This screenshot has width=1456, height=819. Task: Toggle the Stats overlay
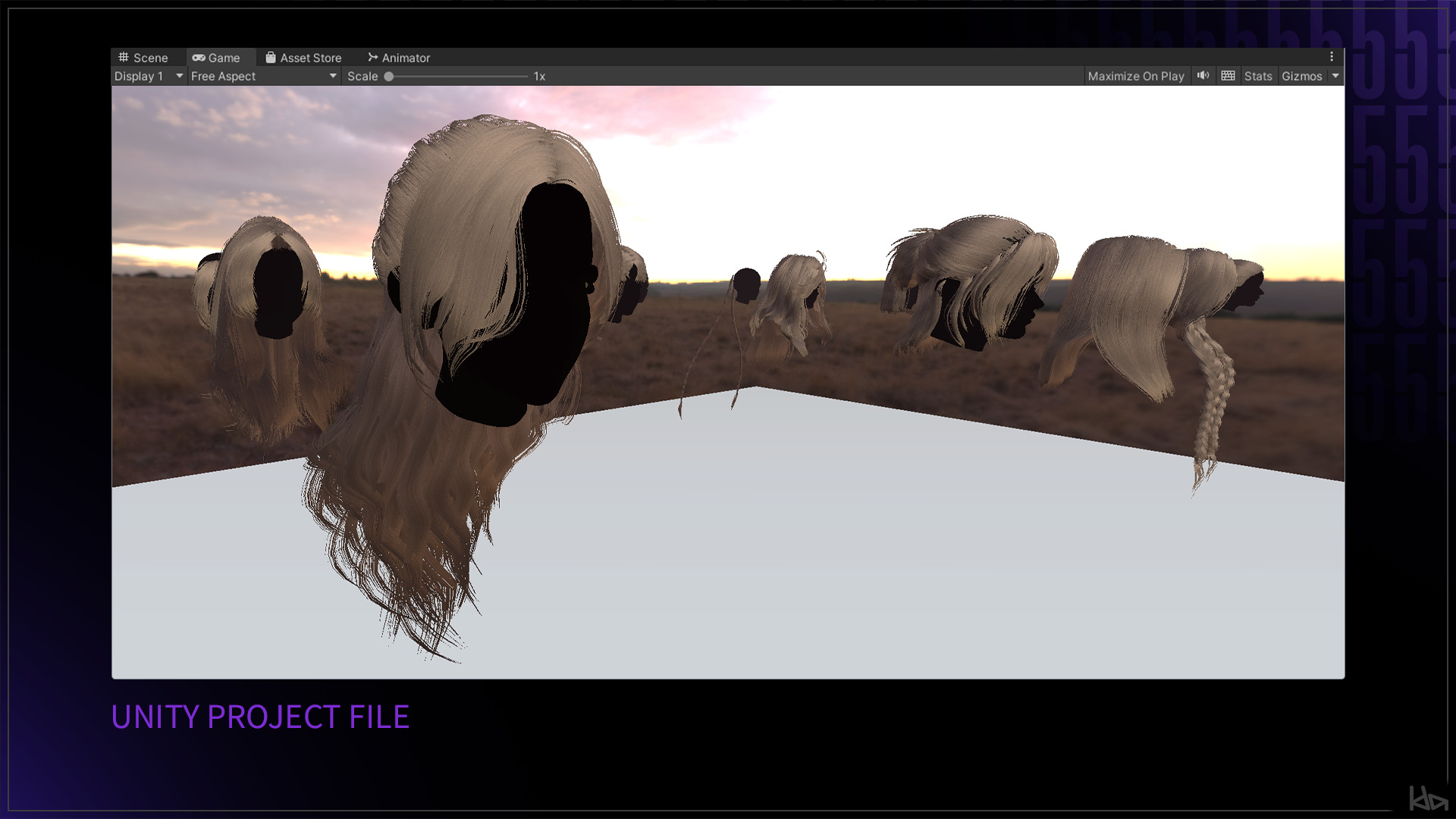(1257, 76)
